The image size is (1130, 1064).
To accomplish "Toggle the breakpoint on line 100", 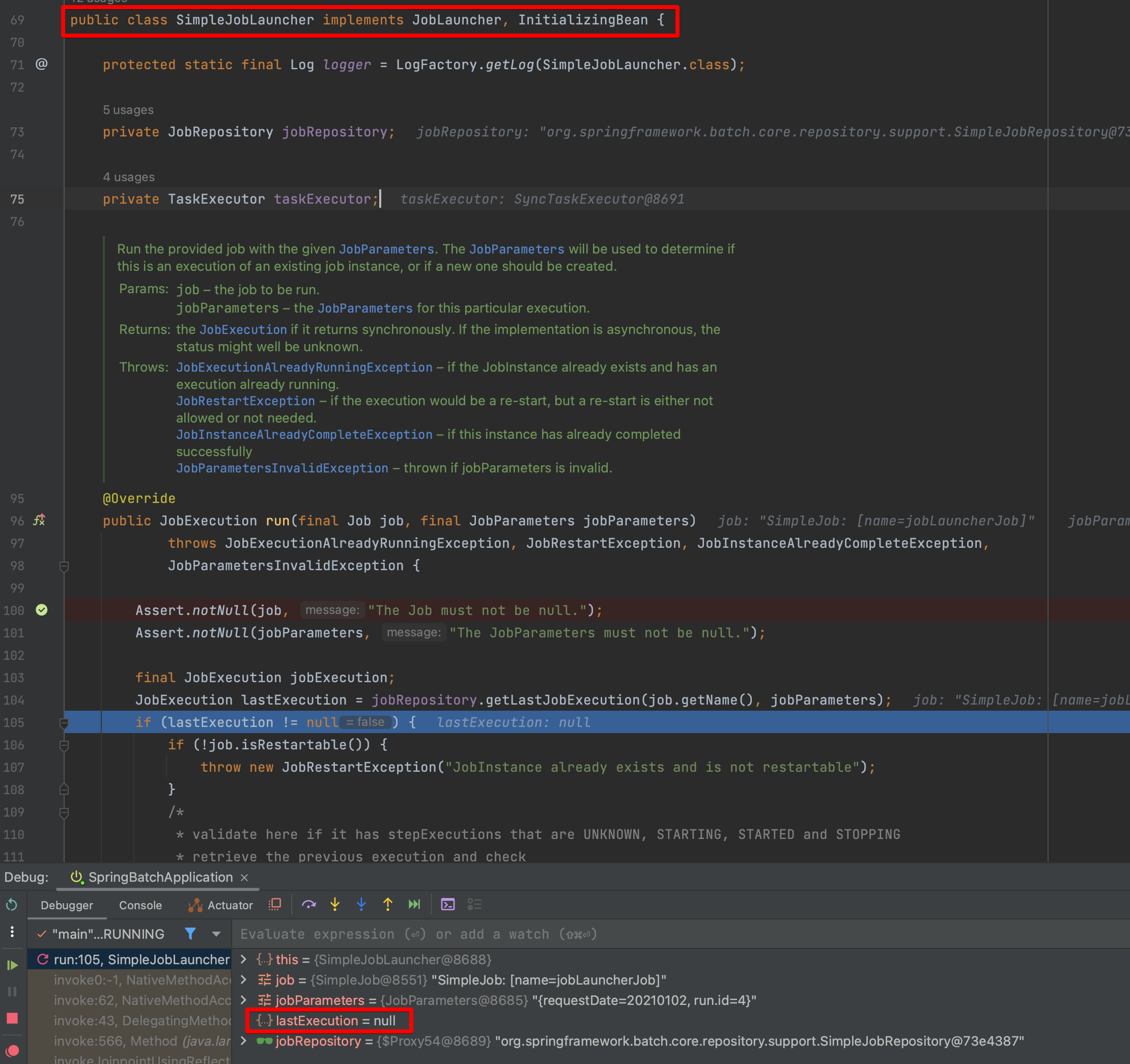I will [42, 610].
